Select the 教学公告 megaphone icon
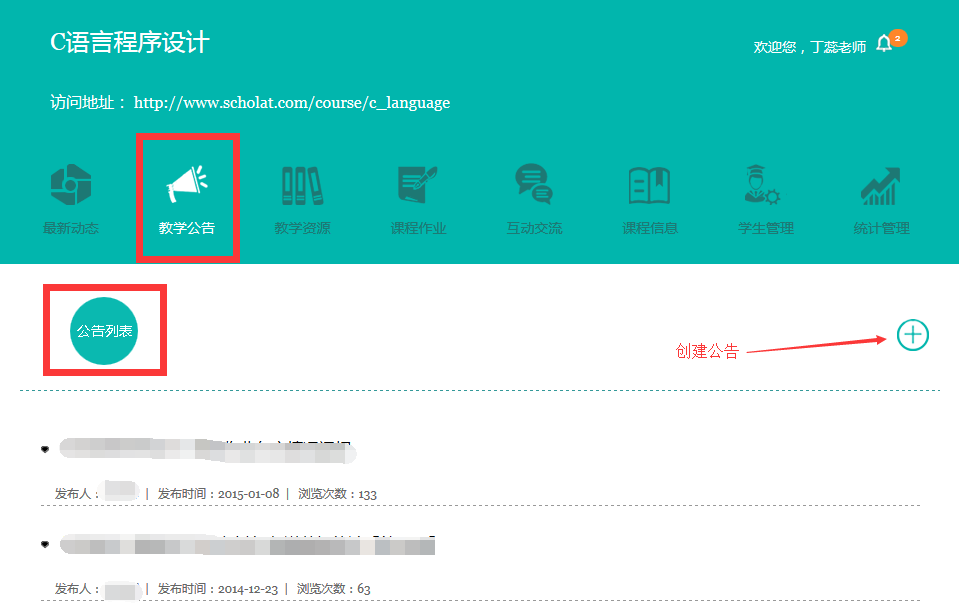This screenshot has height=613, width=959. coord(187,186)
